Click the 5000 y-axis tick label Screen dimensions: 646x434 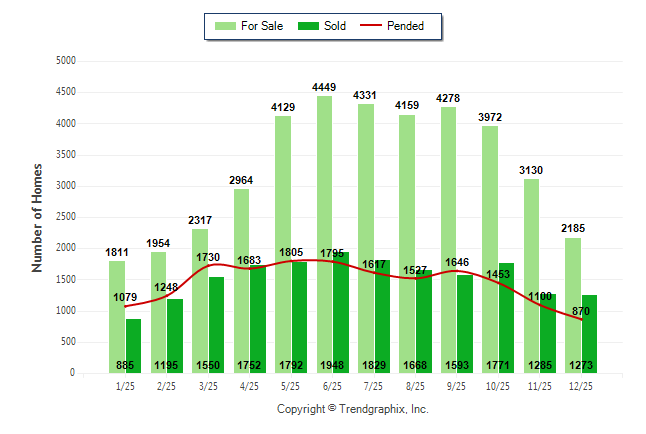pos(64,61)
